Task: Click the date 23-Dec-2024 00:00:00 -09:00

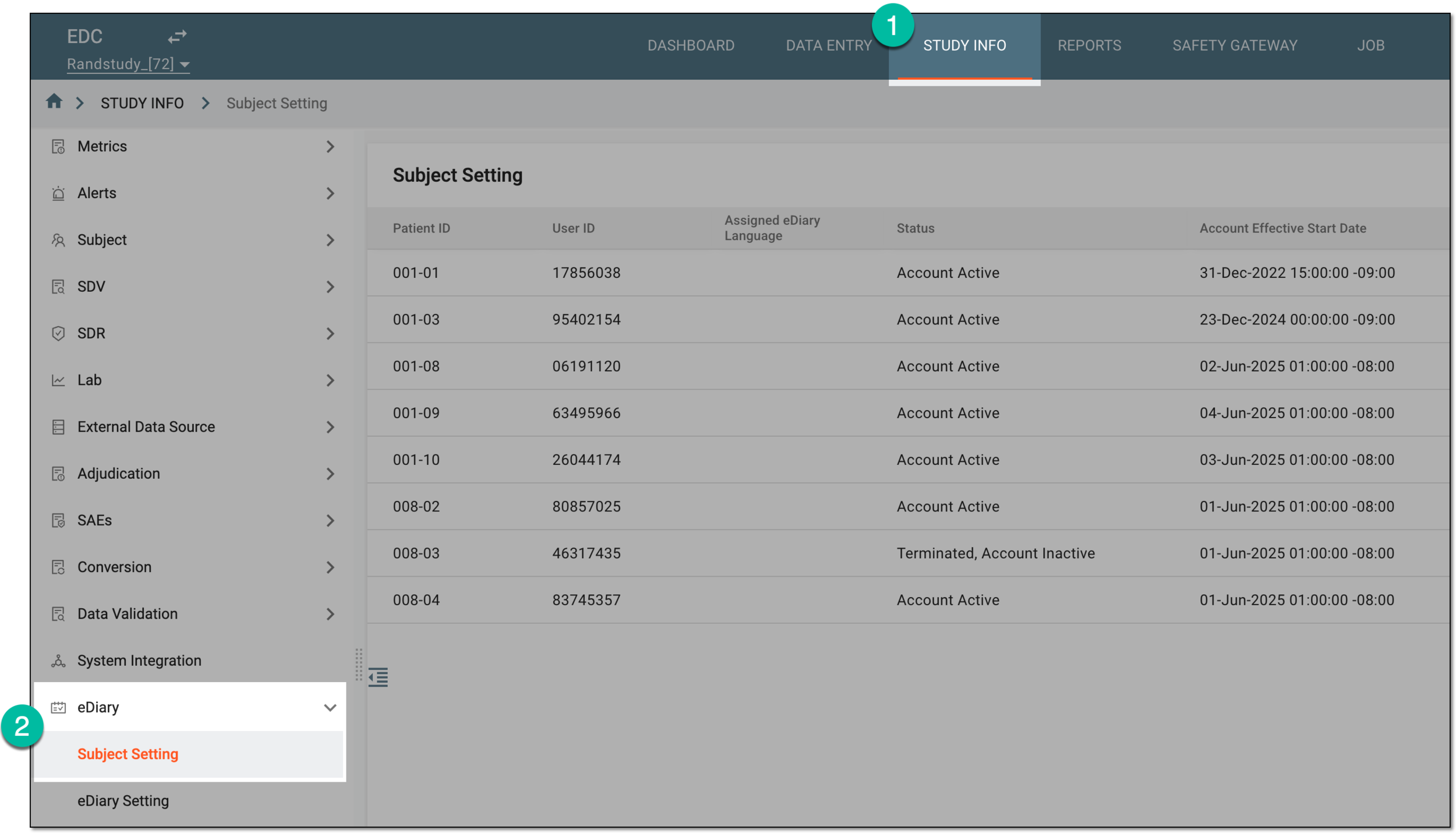Action: click(x=1297, y=319)
